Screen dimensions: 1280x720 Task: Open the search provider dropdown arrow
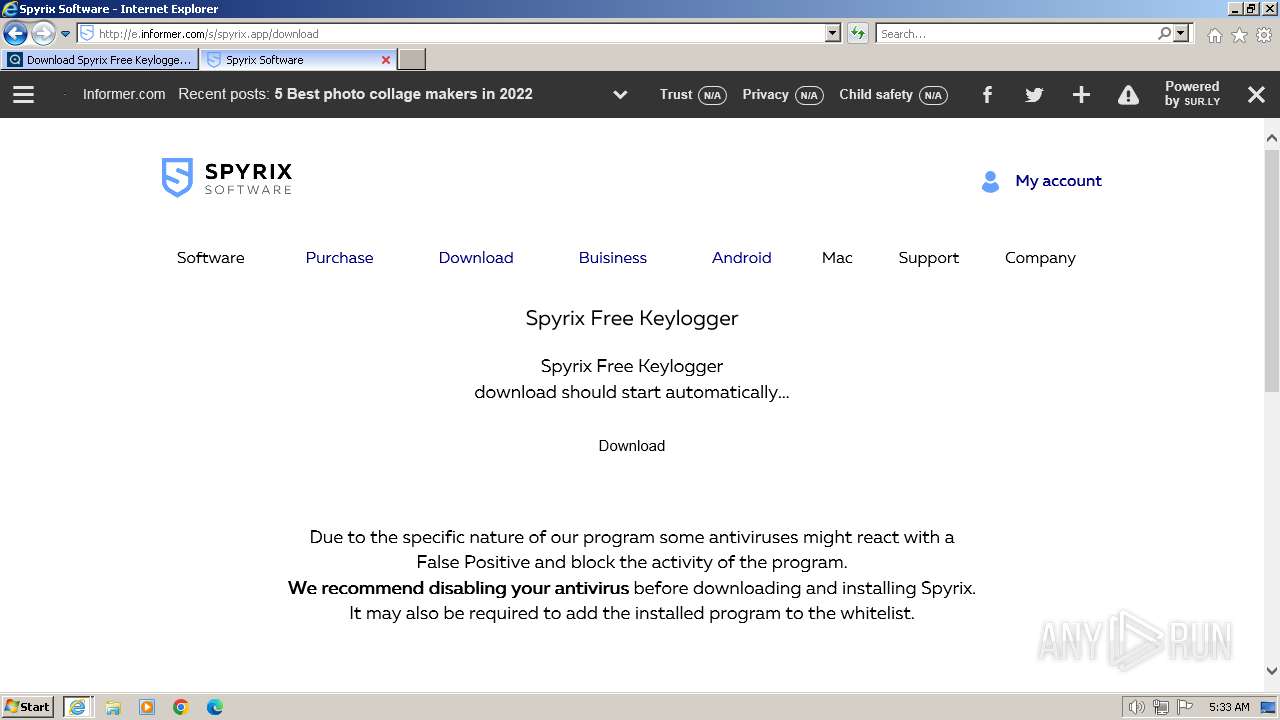[x=1182, y=33]
